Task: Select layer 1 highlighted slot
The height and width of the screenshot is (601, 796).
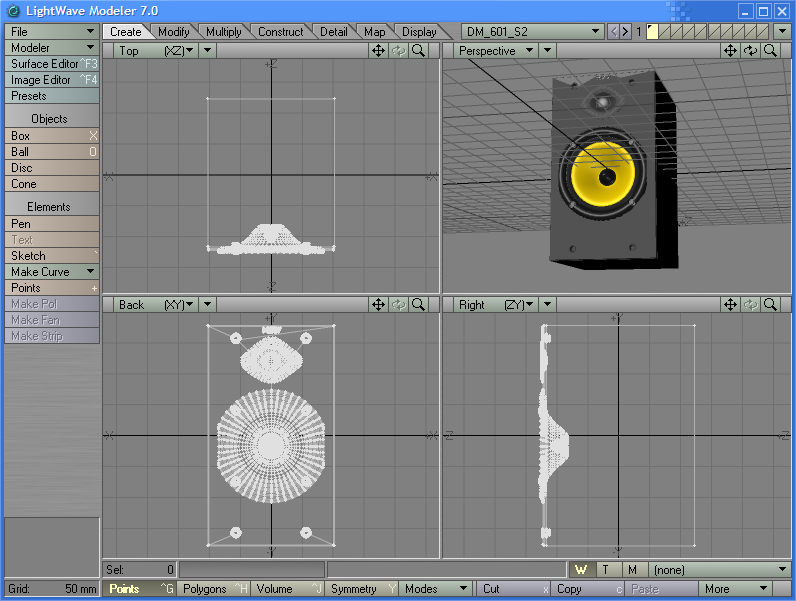Action: point(652,32)
